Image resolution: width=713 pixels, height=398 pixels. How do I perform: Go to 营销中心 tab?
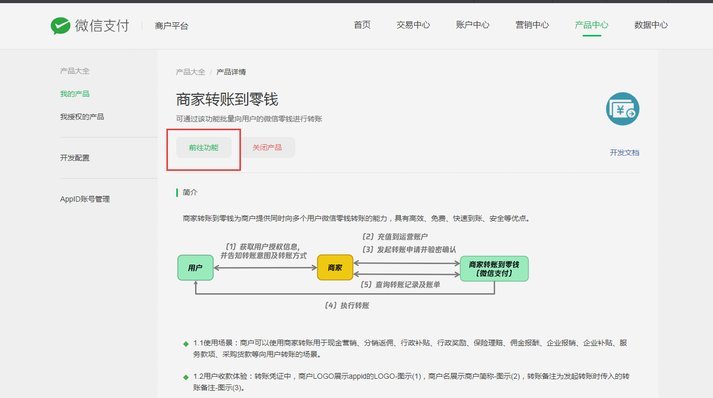point(532,25)
